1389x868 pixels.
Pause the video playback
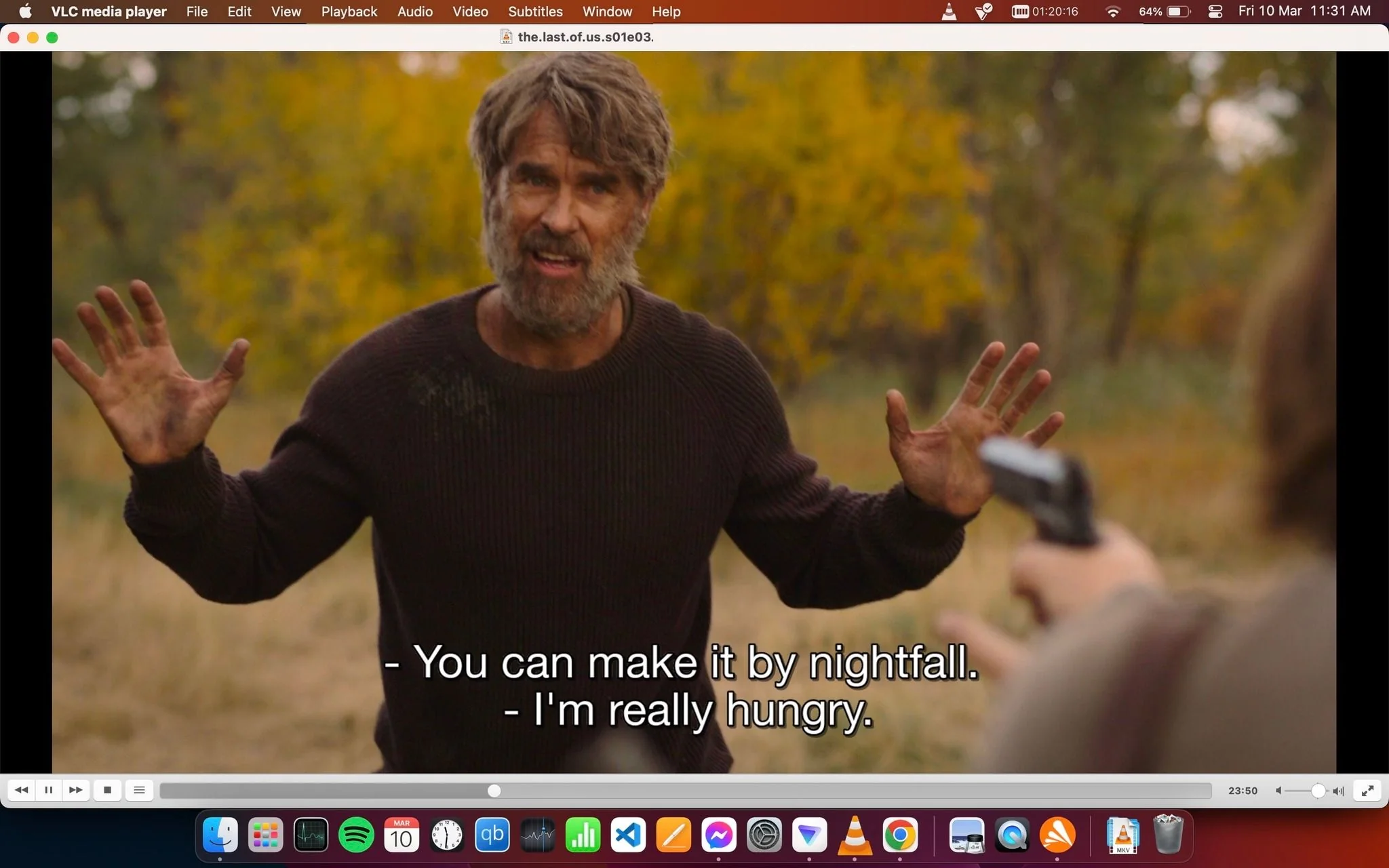click(48, 790)
